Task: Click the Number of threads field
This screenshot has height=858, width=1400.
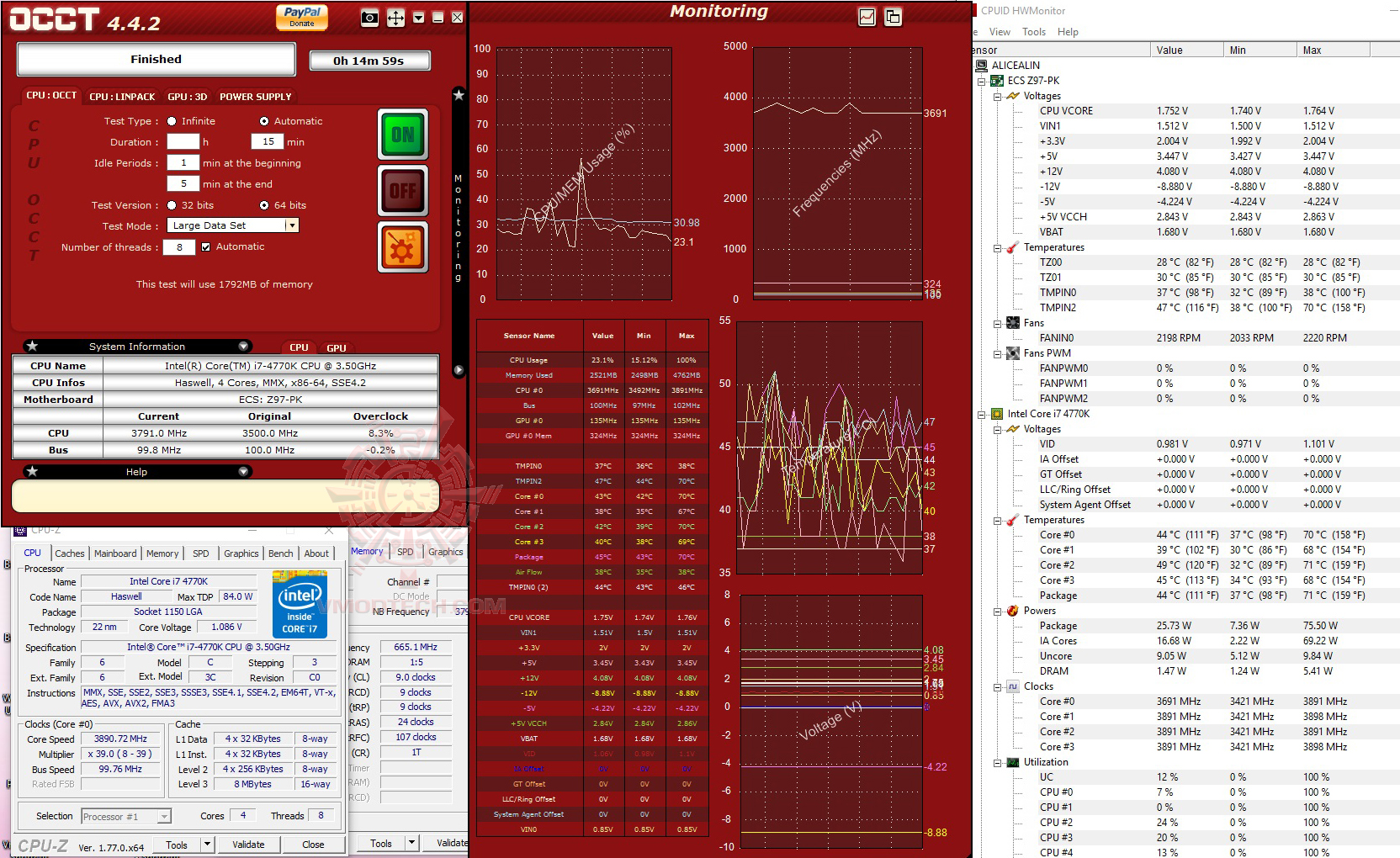Action: (x=179, y=247)
